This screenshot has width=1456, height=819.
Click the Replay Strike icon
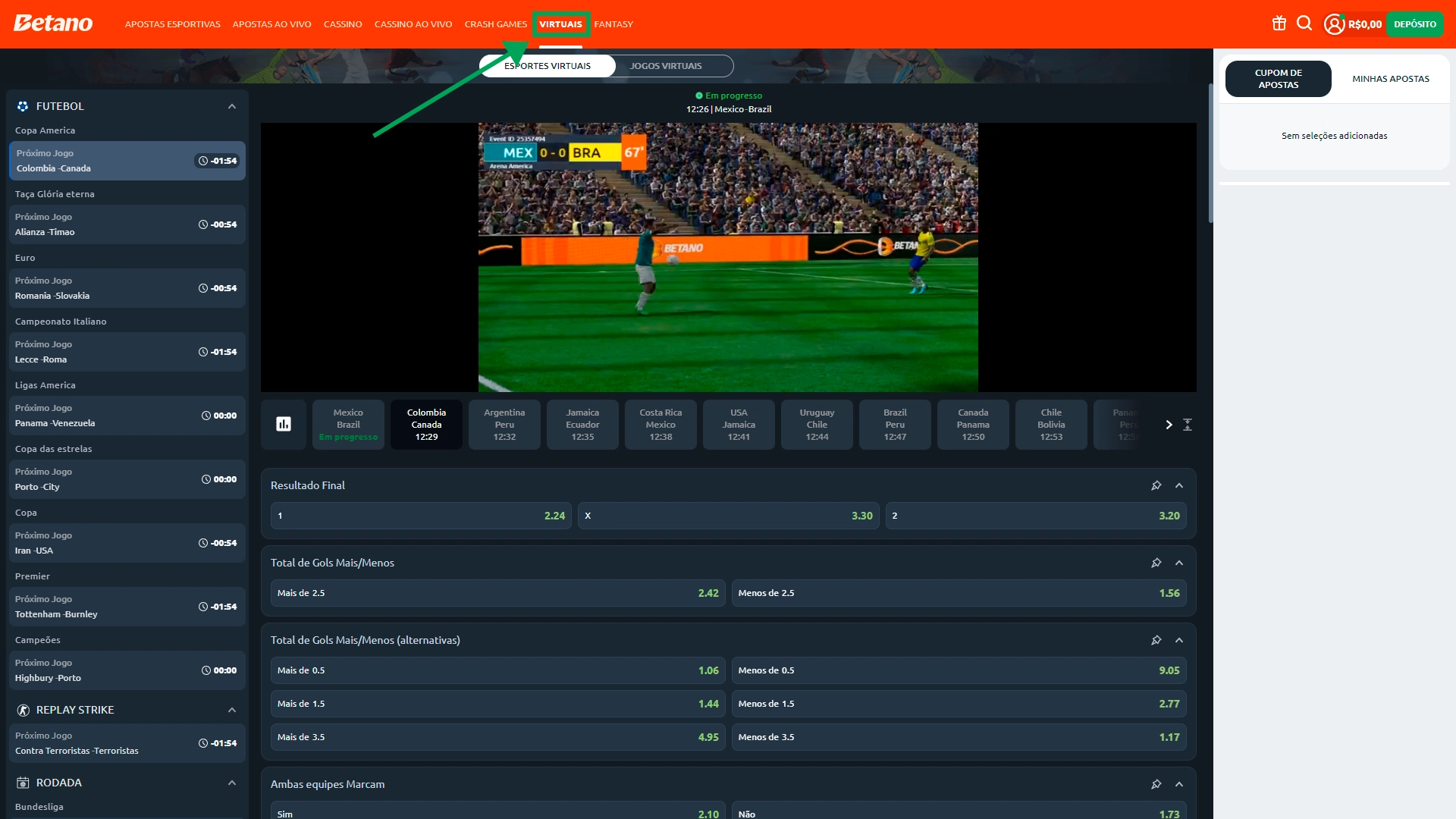(23, 710)
